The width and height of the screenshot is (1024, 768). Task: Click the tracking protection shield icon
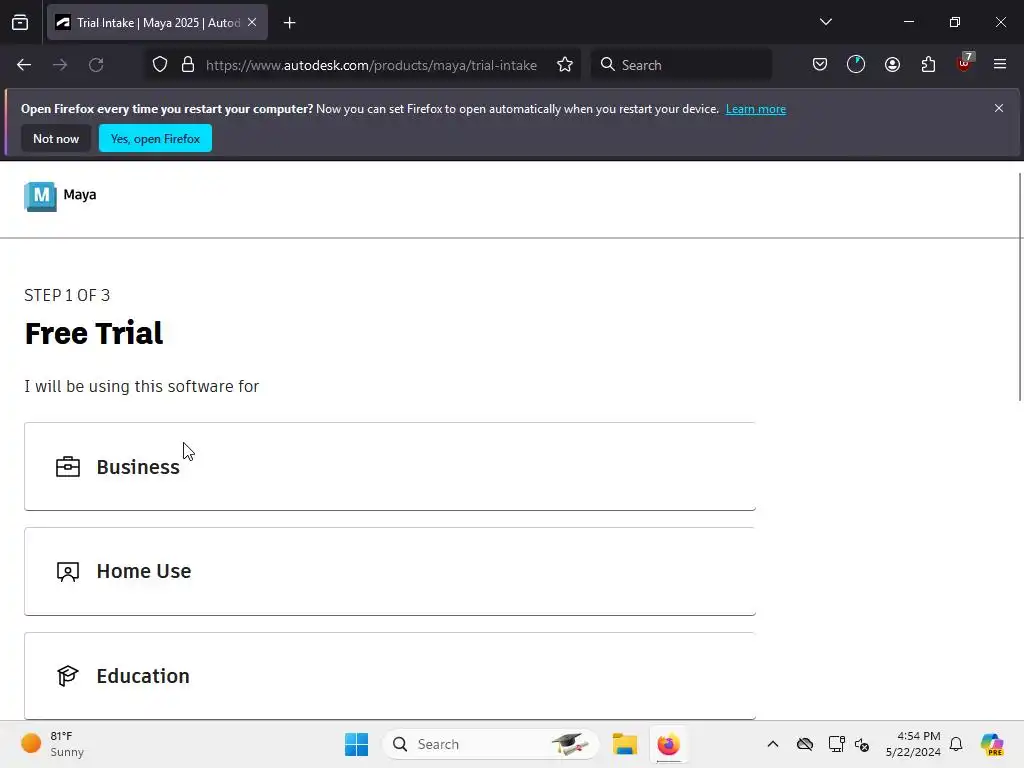pyautogui.click(x=160, y=65)
